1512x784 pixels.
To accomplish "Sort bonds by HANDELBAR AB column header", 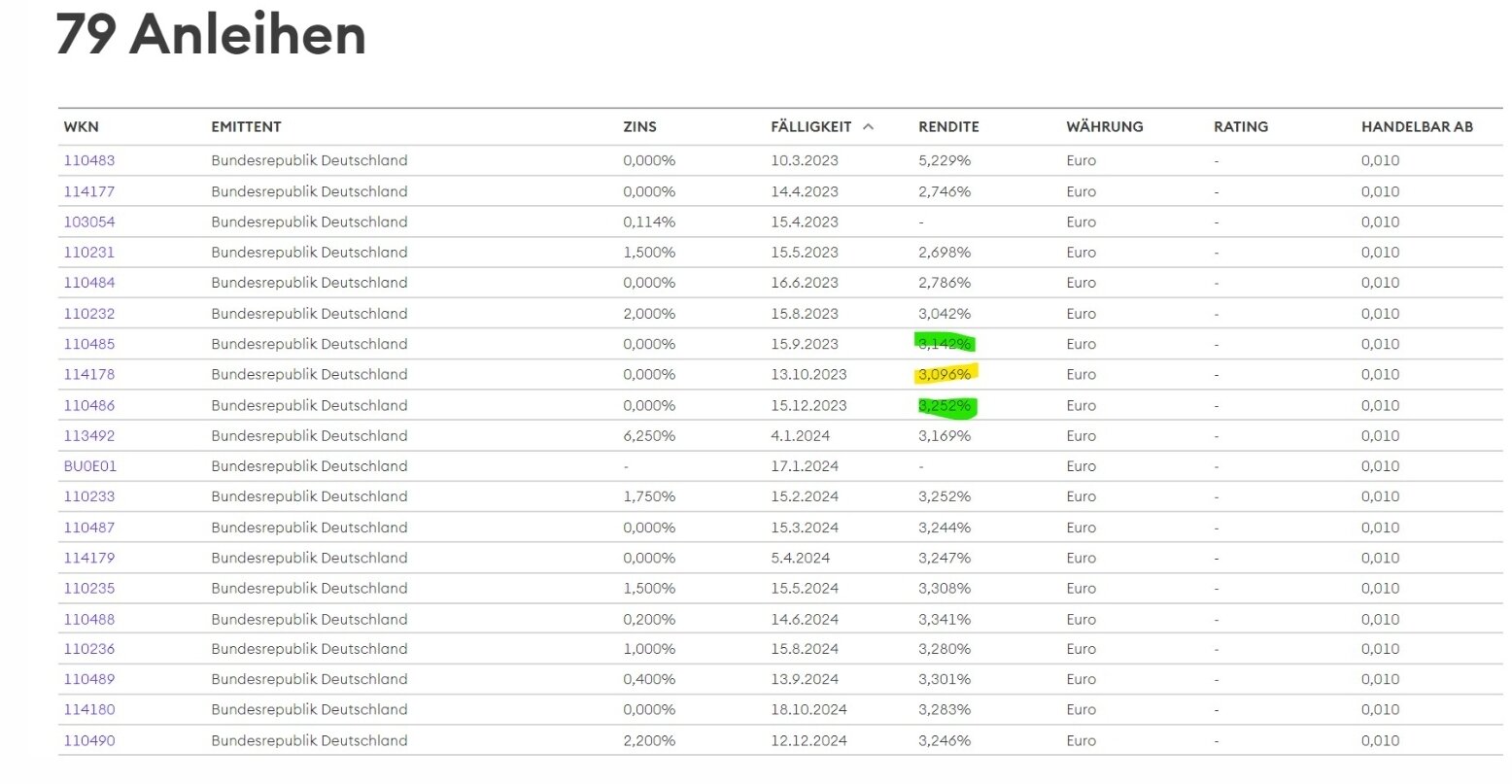I will 1417,126.
